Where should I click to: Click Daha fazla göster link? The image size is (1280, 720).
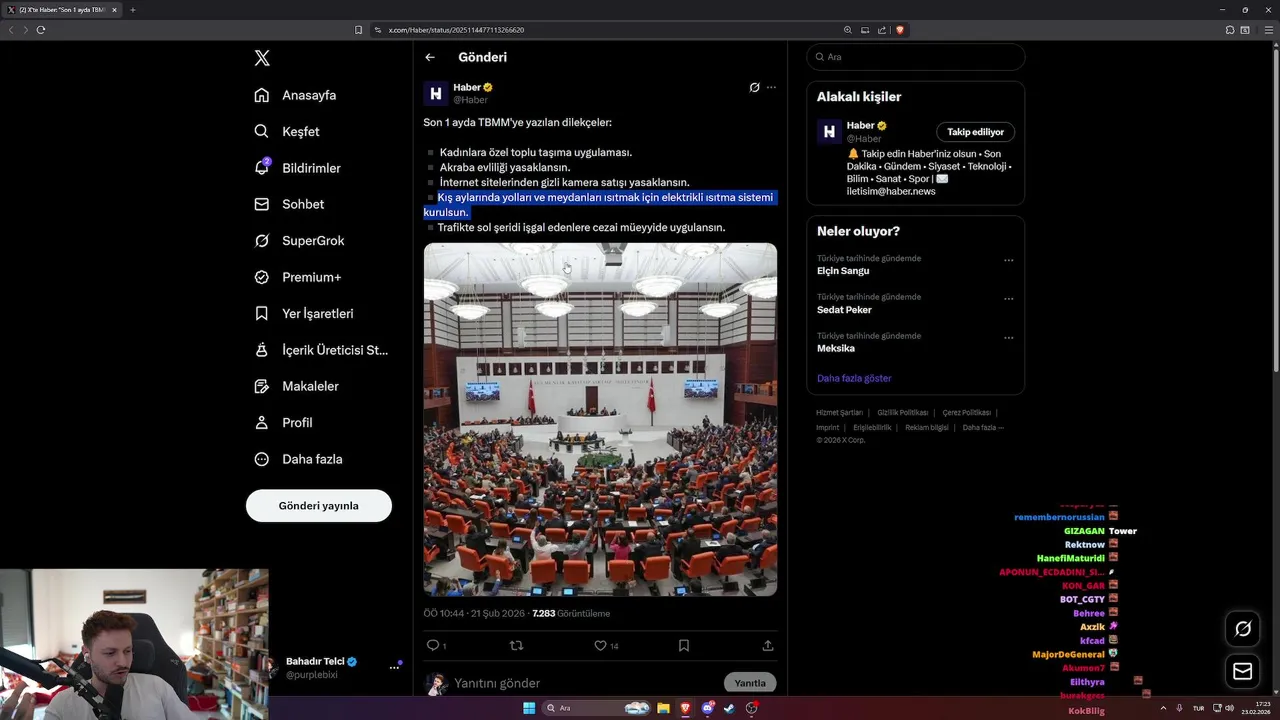[x=854, y=378]
